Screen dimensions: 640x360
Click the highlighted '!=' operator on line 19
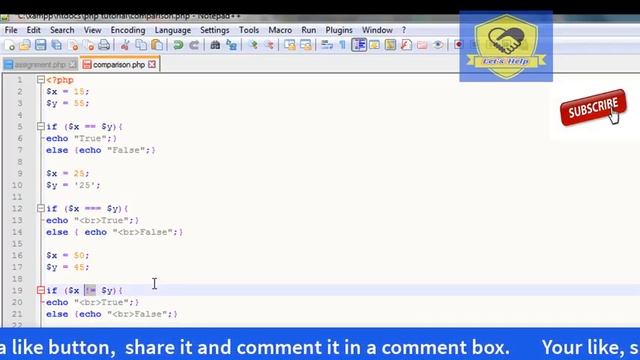pyautogui.click(x=90, y=290)
